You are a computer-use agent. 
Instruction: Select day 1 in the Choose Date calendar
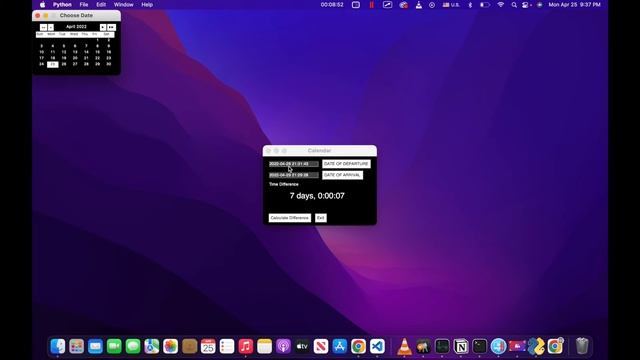tap(98, 40)
